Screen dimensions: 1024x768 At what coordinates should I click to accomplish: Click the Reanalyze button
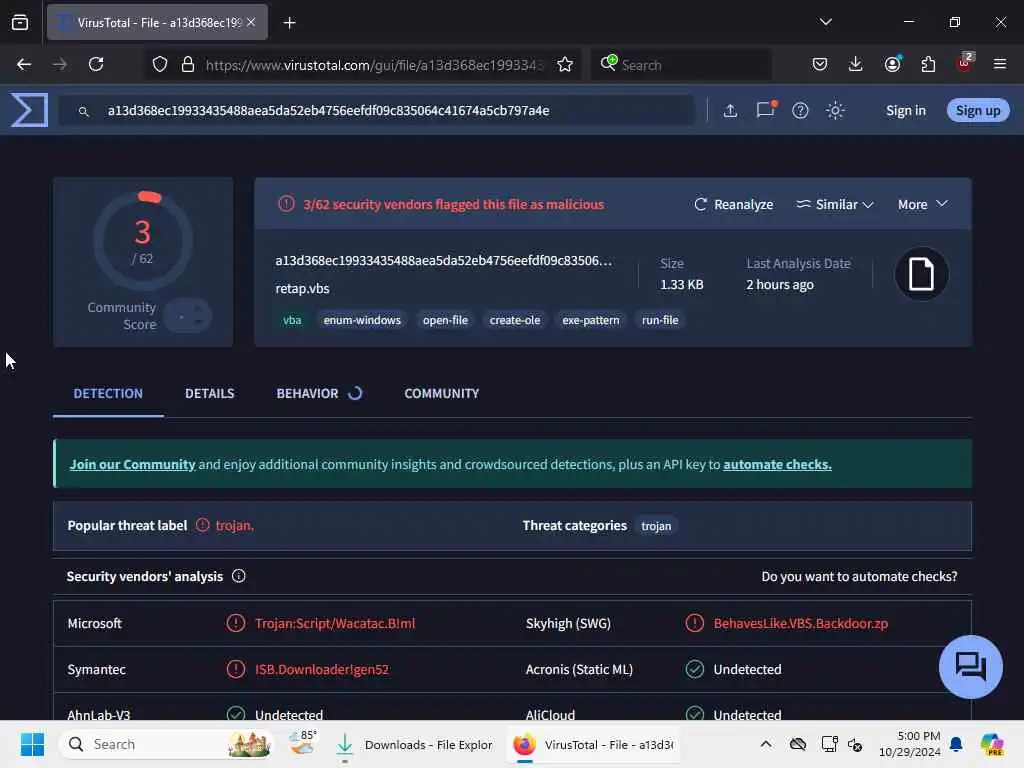pyautogui.click(x=733, y=204)
